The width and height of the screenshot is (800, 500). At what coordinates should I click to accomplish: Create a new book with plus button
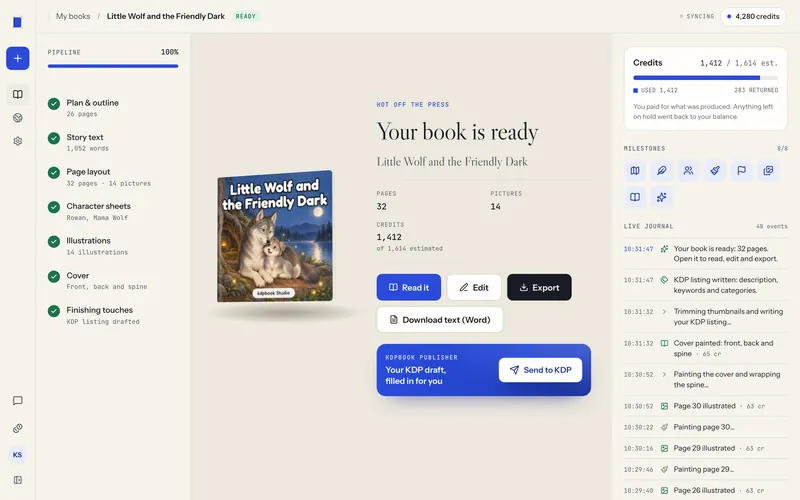tap(17, 58)
